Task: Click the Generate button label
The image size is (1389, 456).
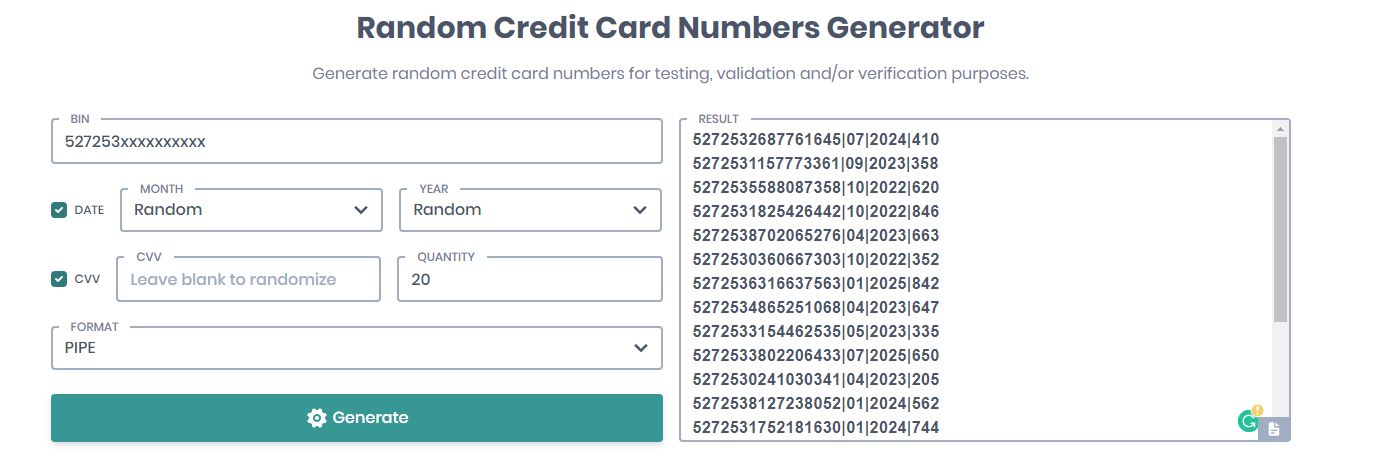Action: [x=370, y=418]
